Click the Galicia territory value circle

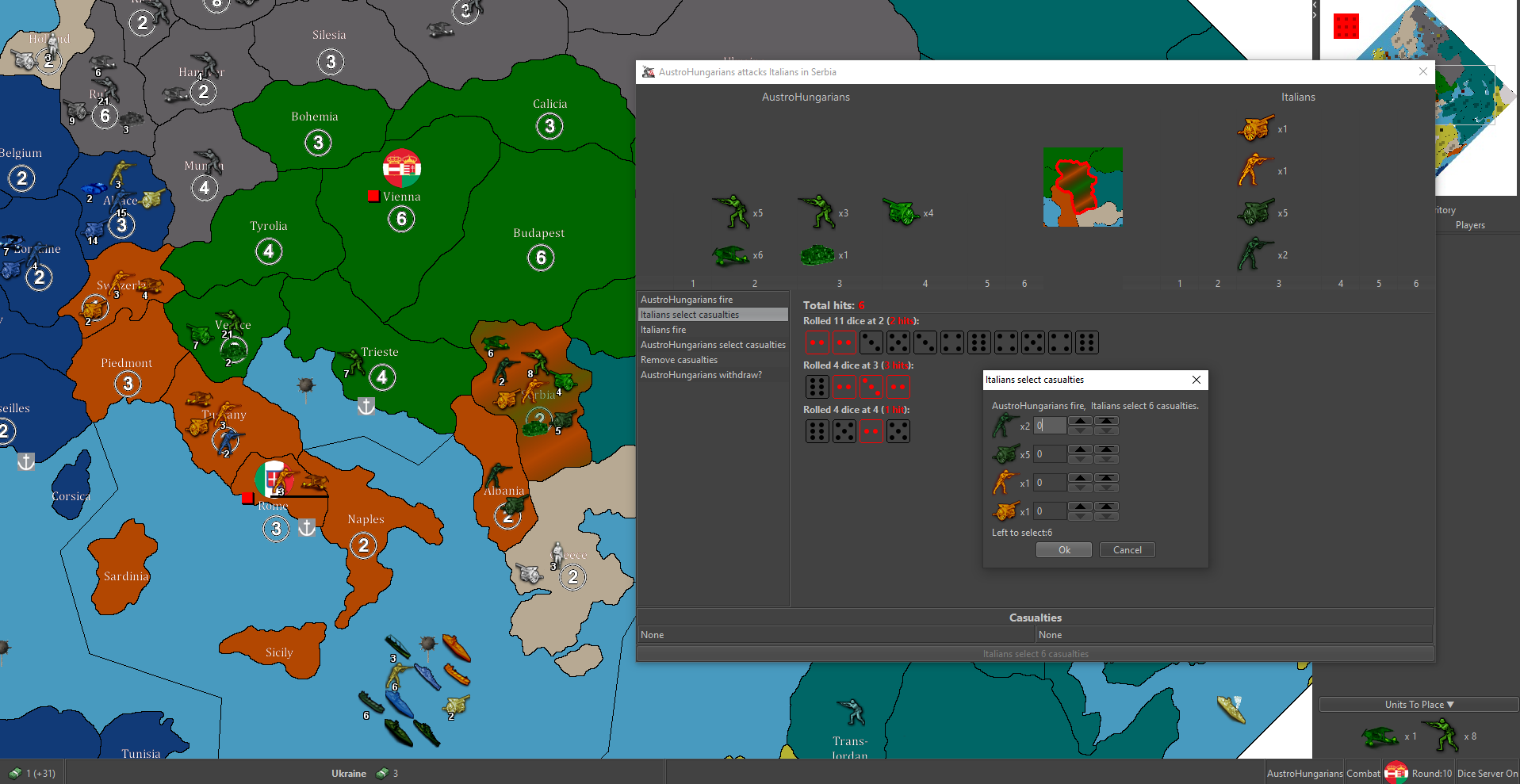pyautogui.click(x=549, y=126)
